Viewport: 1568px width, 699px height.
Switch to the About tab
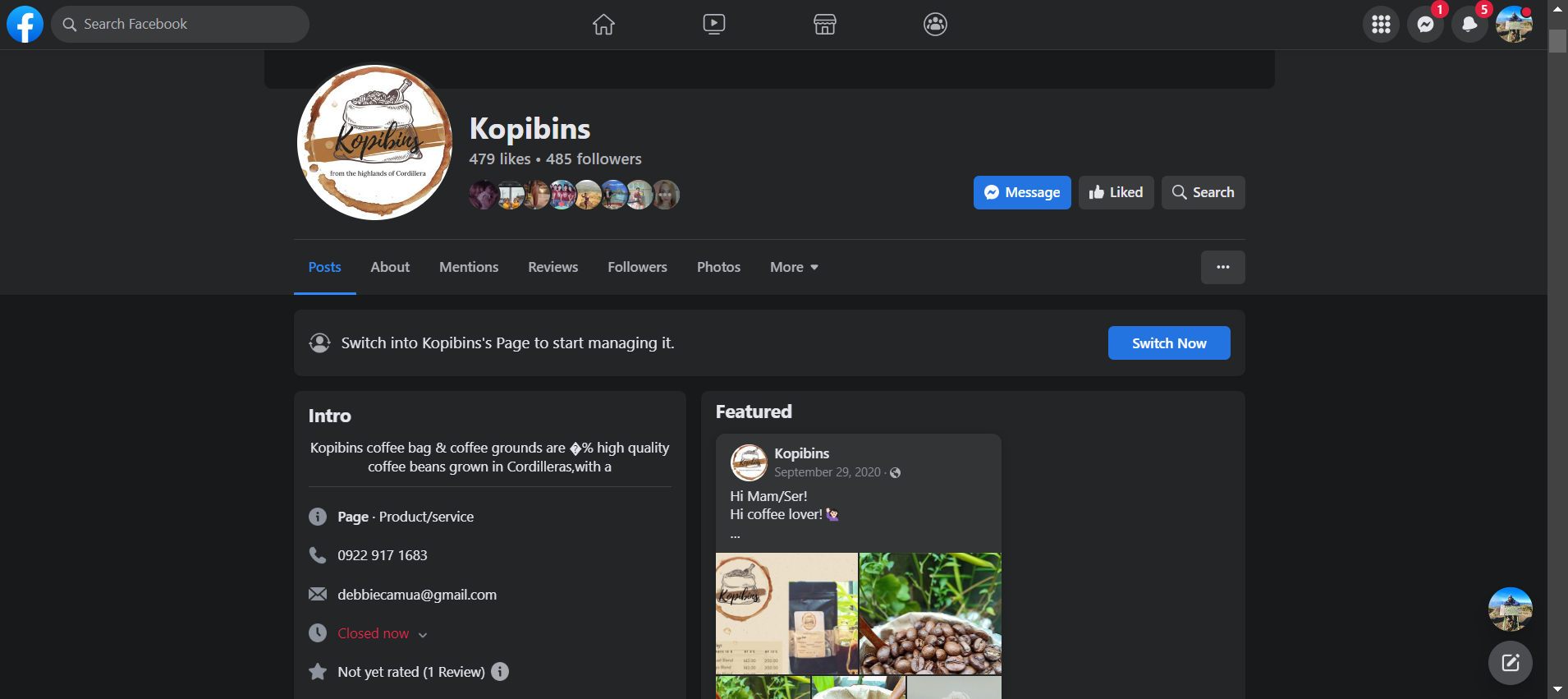390,267
